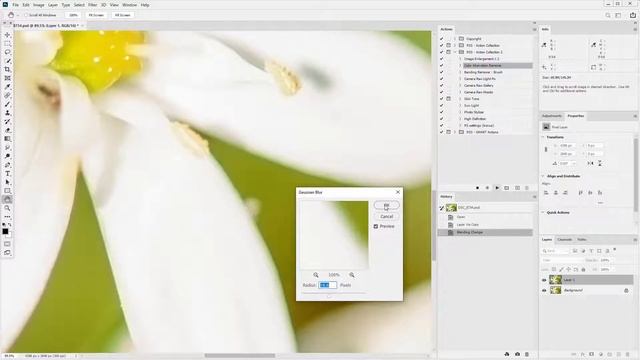Select the Path Selection tool
This screenshot has width=640, height=360.
click(x=7, y=182)
